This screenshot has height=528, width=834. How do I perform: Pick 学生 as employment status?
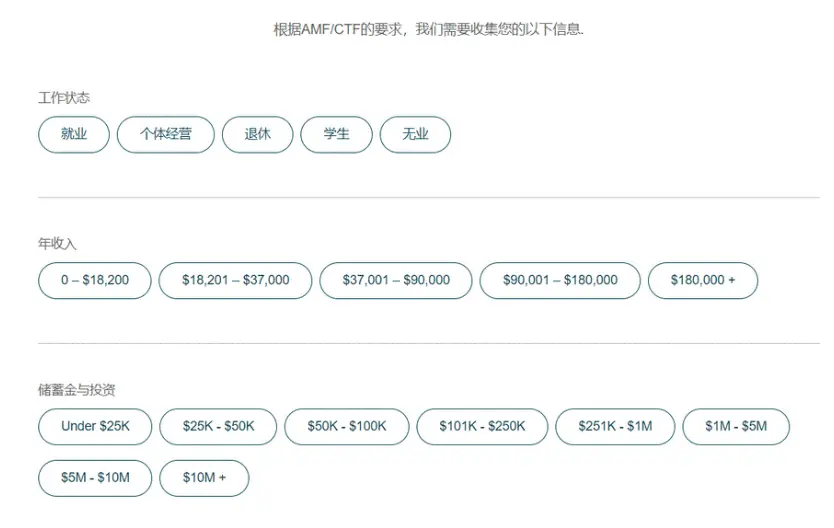336,134
